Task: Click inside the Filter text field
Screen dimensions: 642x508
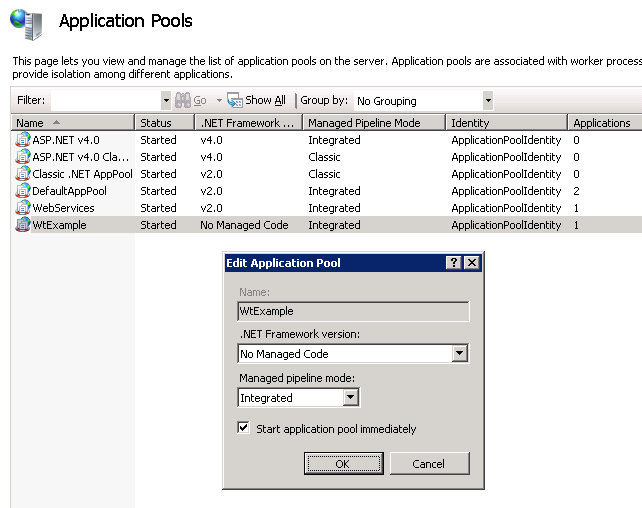Action: coord(105,101)
